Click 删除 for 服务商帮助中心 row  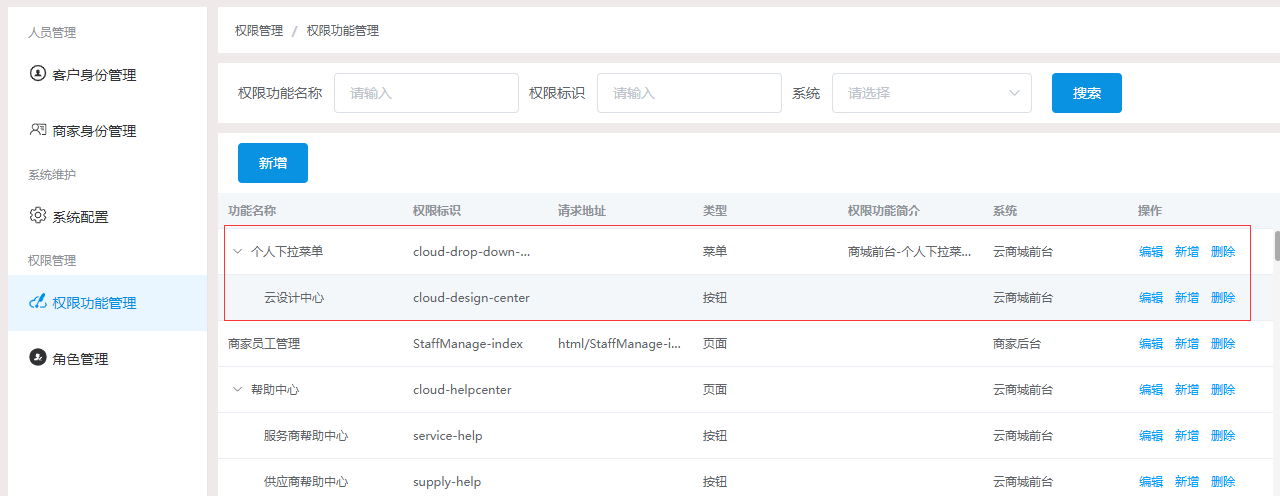[1223, 436]
